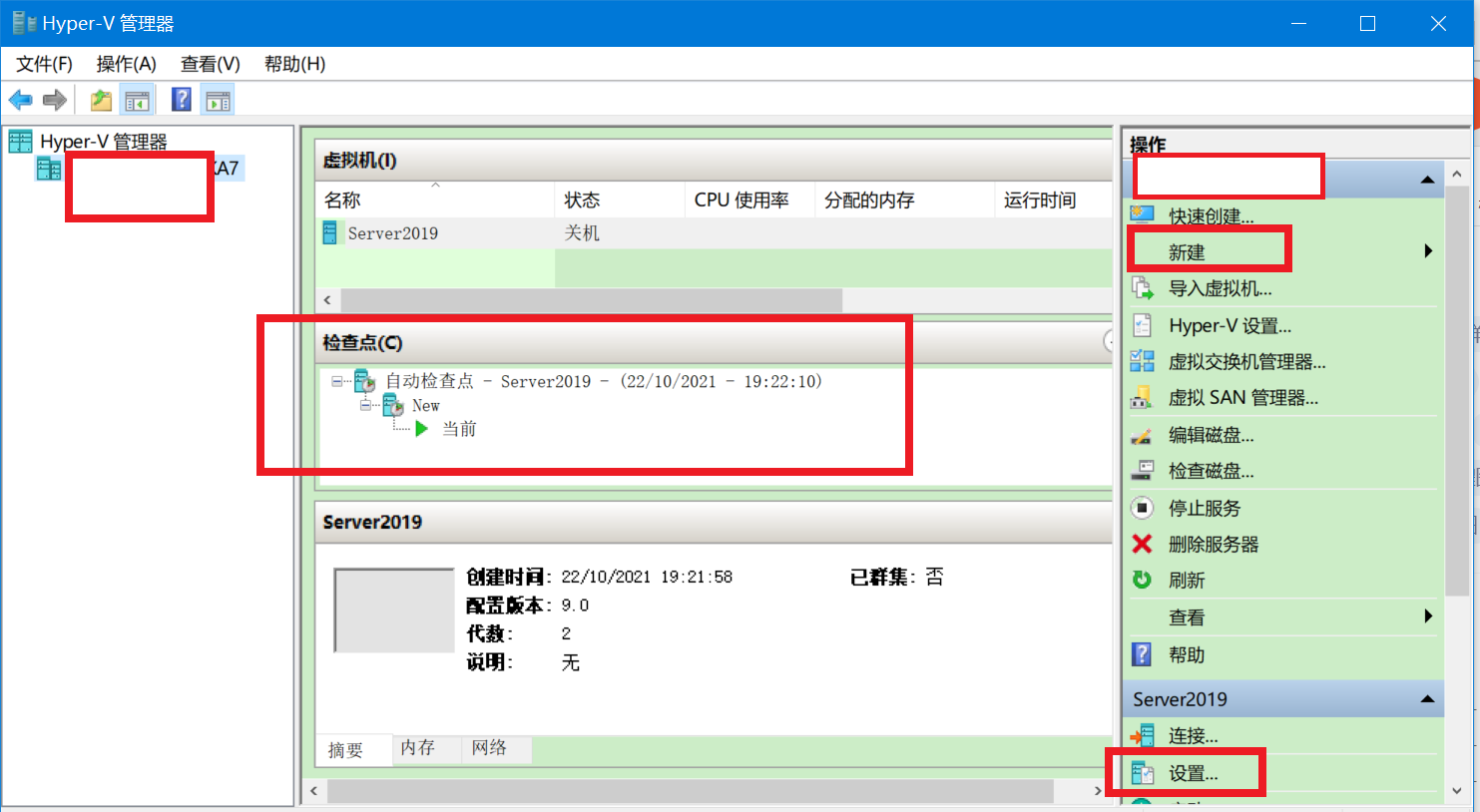
Task: Click the 自动检查点 checkpoint icon
Action: (364, 381)
